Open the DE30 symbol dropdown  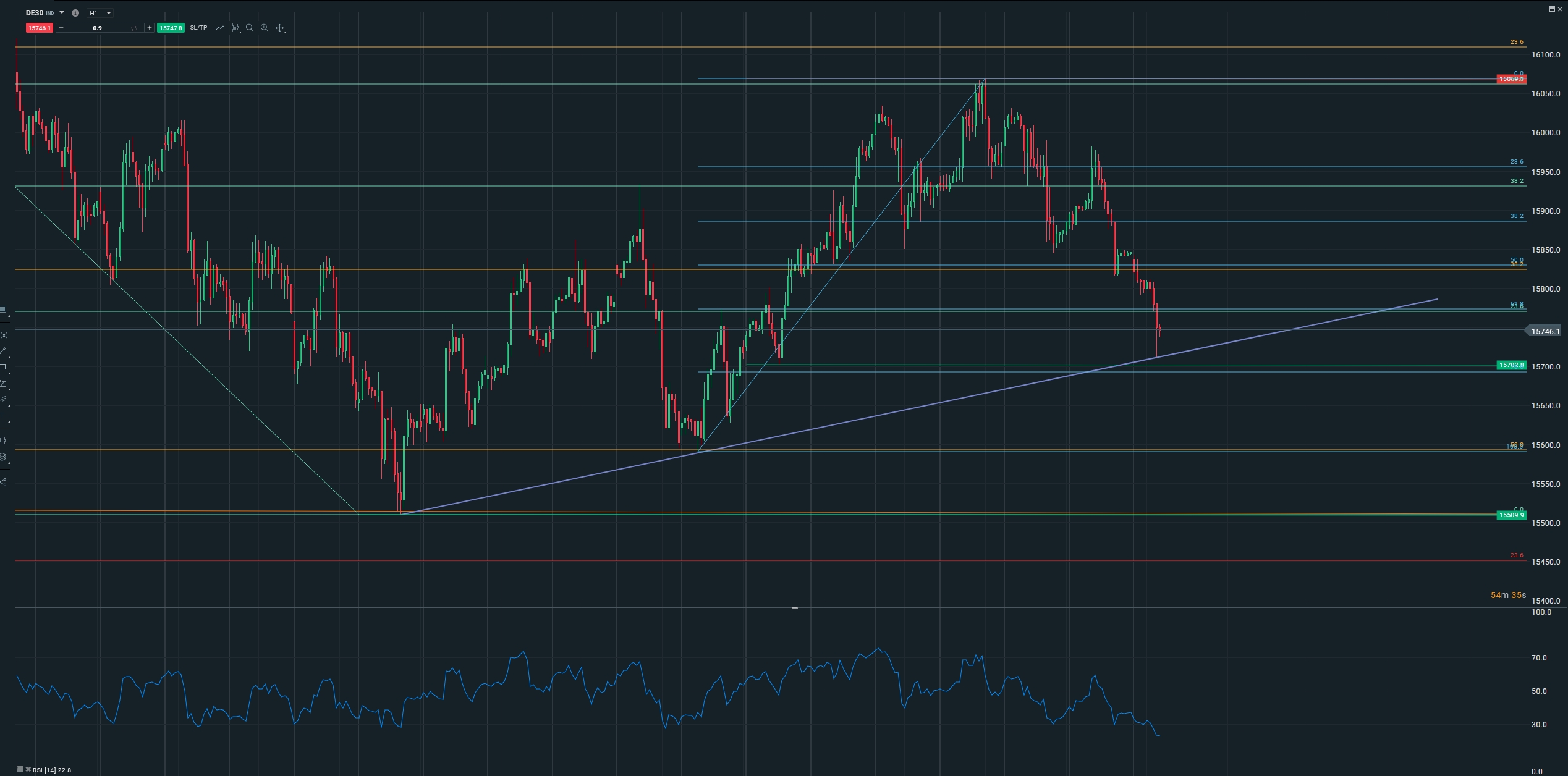click(62, 12)
